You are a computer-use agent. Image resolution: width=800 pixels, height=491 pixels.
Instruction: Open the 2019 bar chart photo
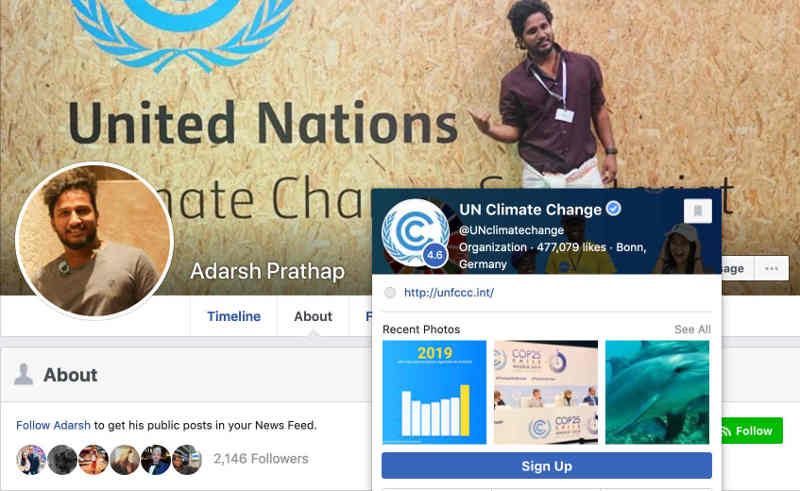pyautogui.click(x=434, y=392)
